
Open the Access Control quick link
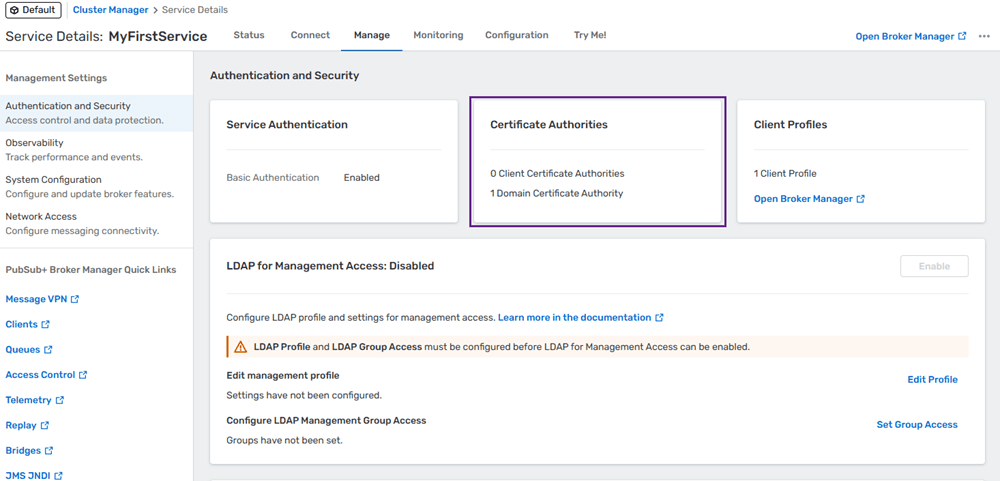point(40,375)
